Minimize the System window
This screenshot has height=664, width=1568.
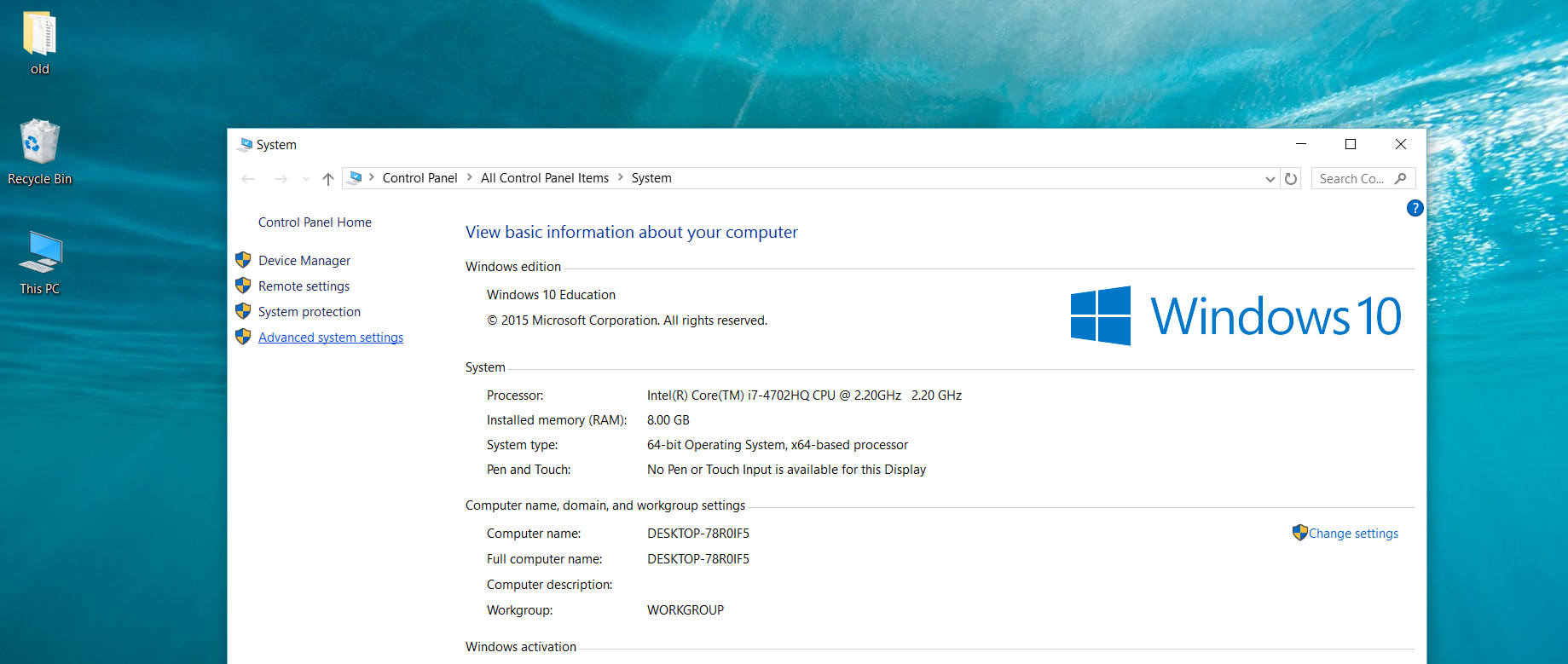click(x=1301, y=144)
